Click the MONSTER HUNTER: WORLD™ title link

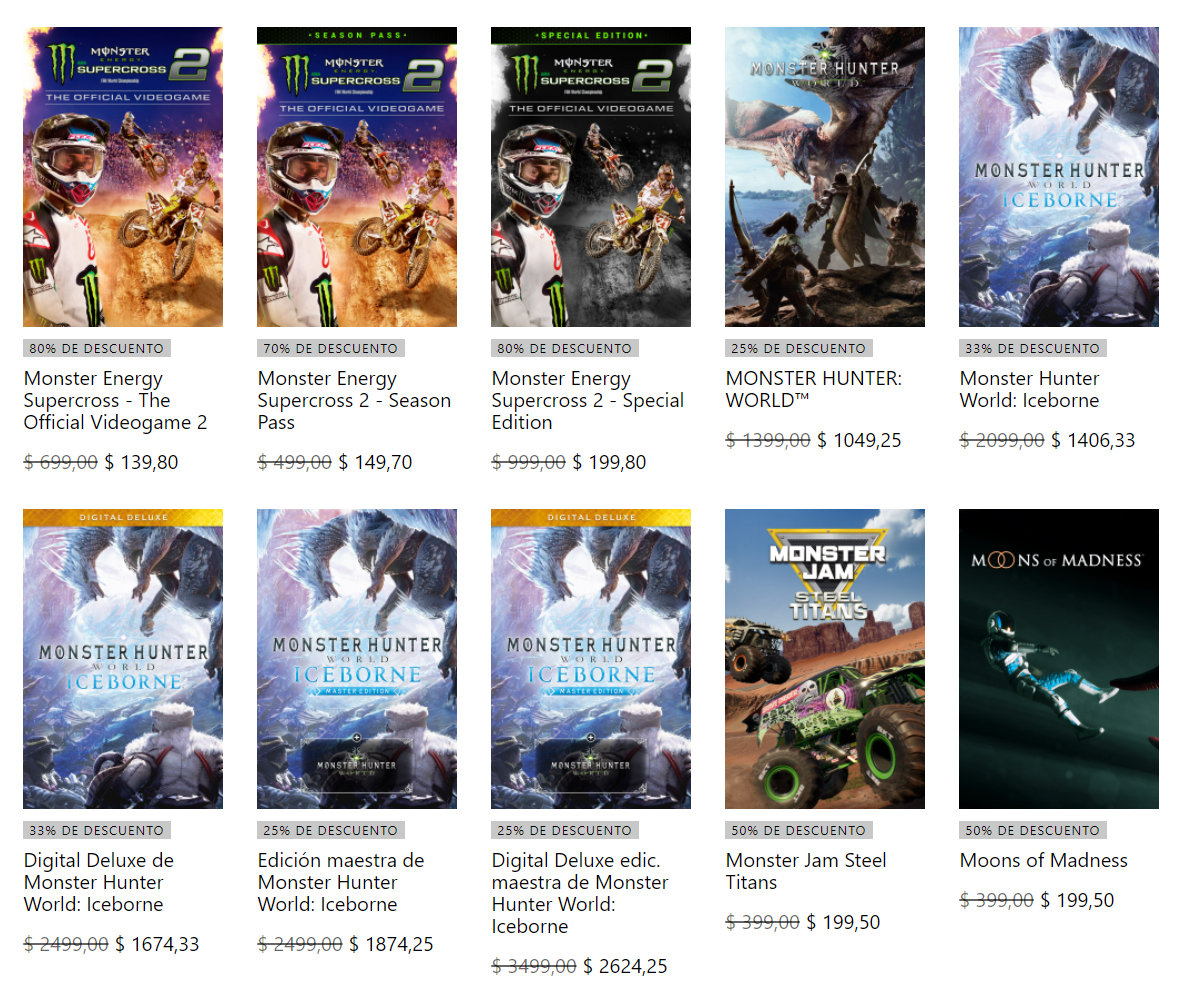pyautogui.click(x=814, y=389)
